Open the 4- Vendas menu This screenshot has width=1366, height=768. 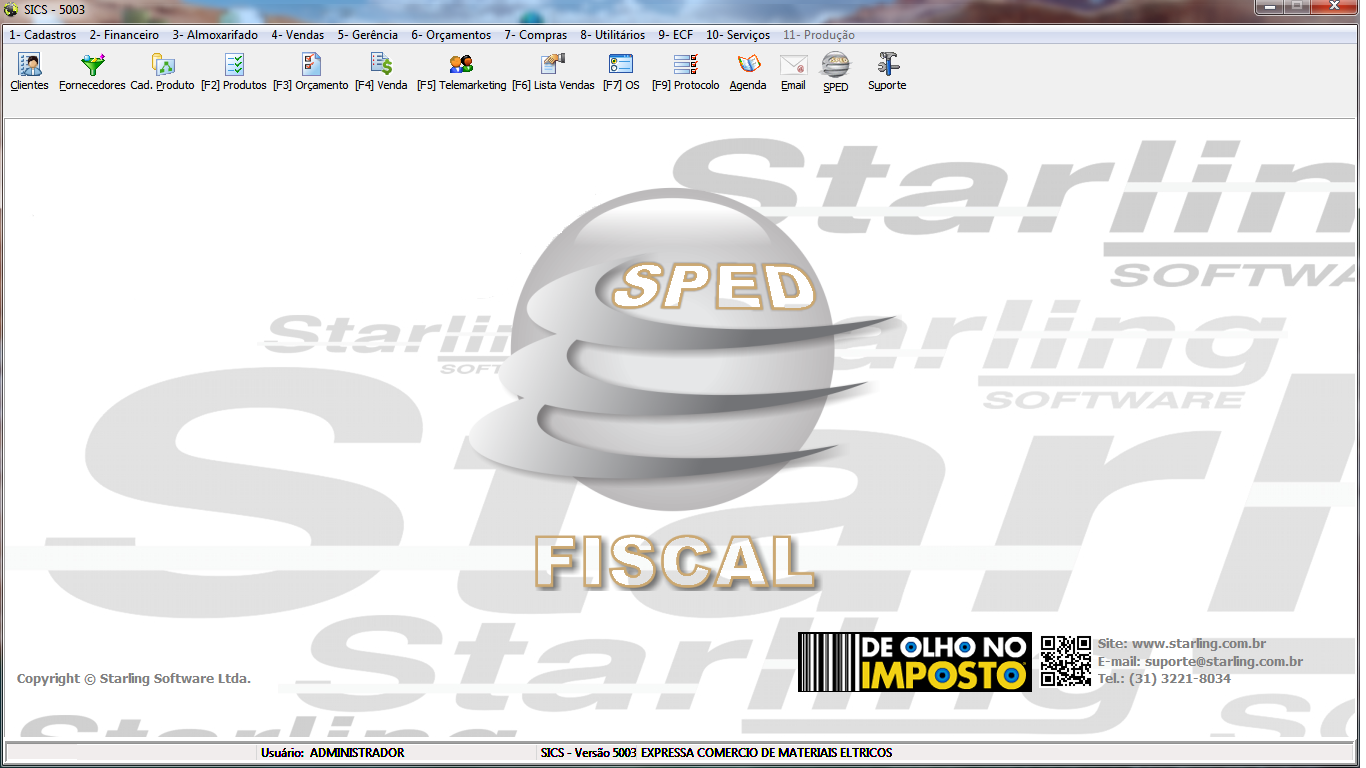297,35
